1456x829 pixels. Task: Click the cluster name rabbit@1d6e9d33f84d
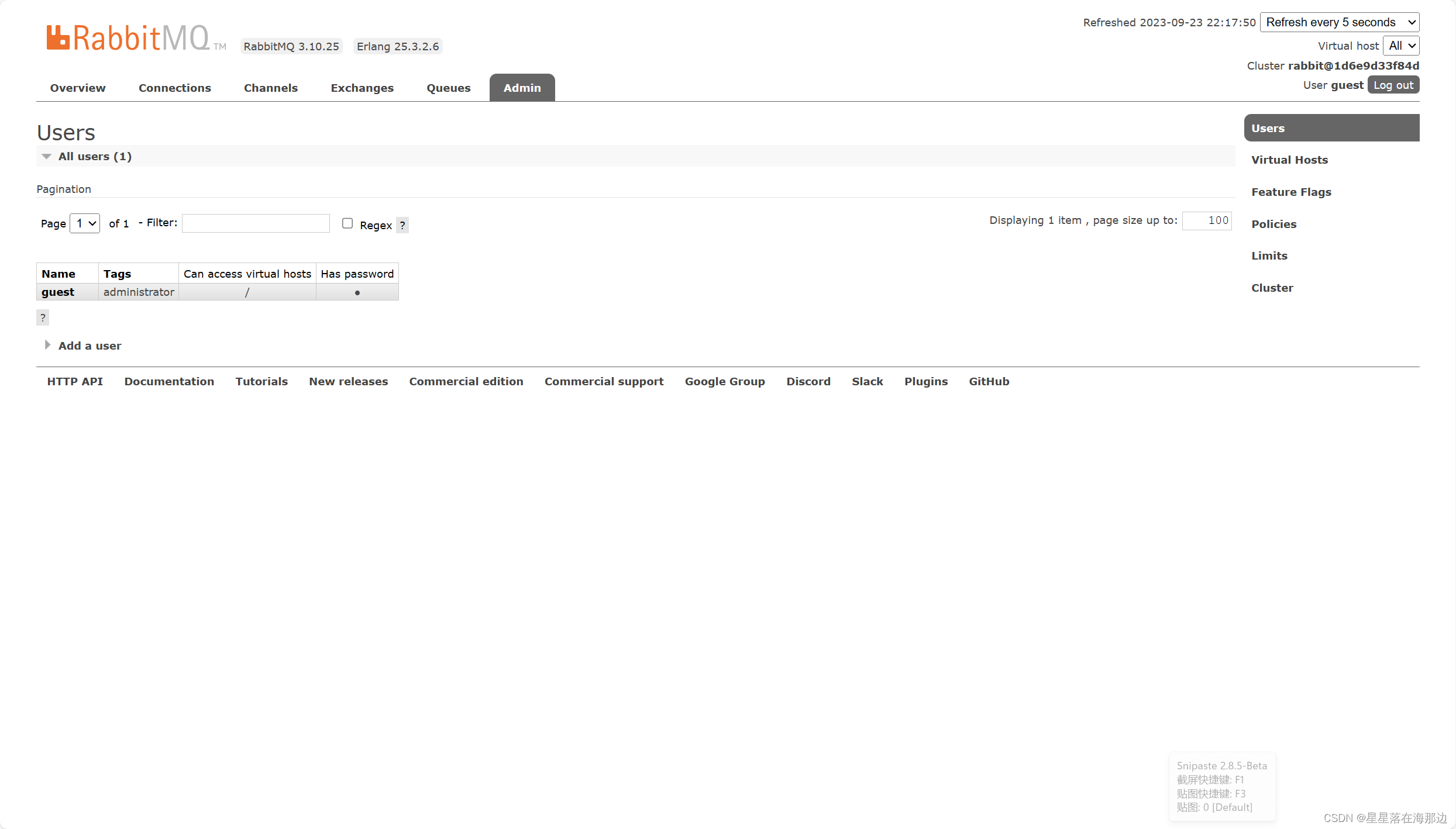pos(1354,65)
